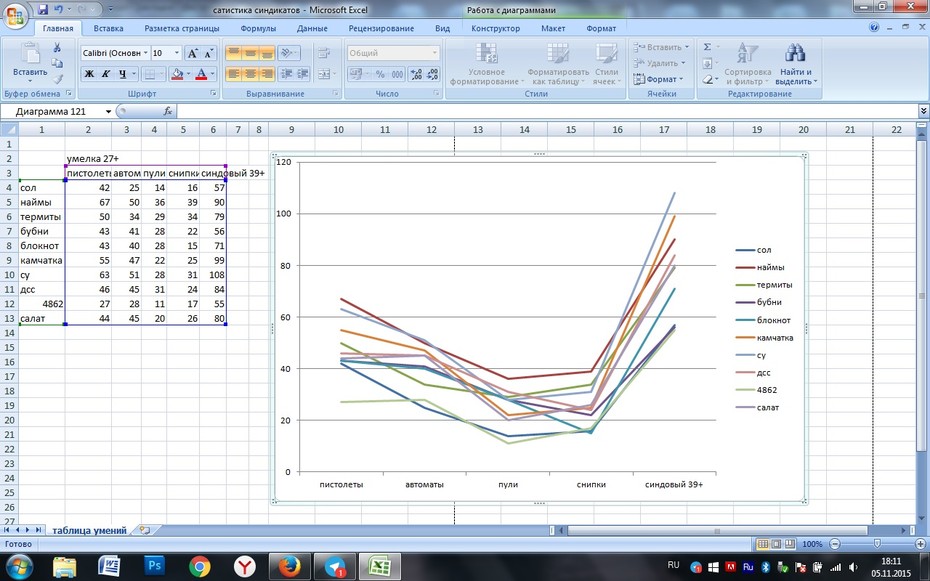
Task: Toggle center text alignment
Action: pyautogui.click(x=250, y=74)
